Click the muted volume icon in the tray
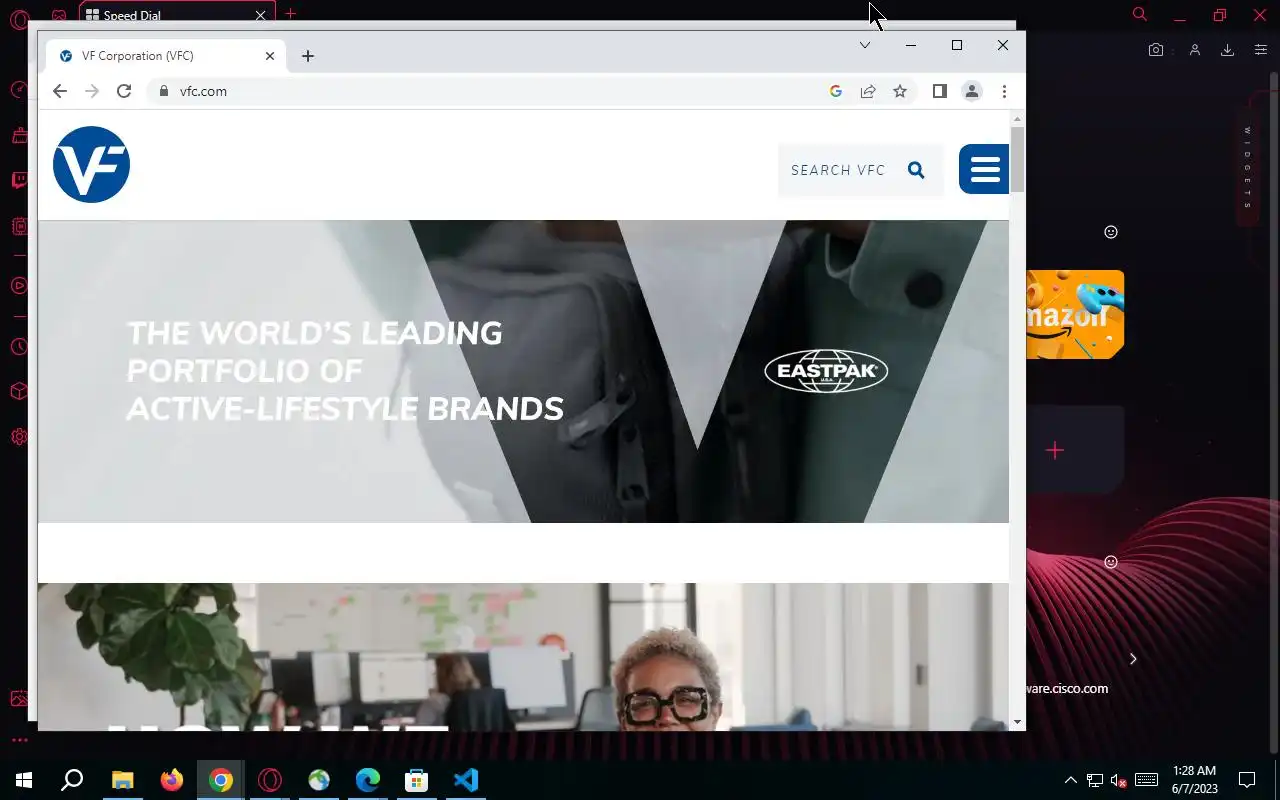Image resolution: width=1280 pixels, height=800 pixels. coord(1120,780)
